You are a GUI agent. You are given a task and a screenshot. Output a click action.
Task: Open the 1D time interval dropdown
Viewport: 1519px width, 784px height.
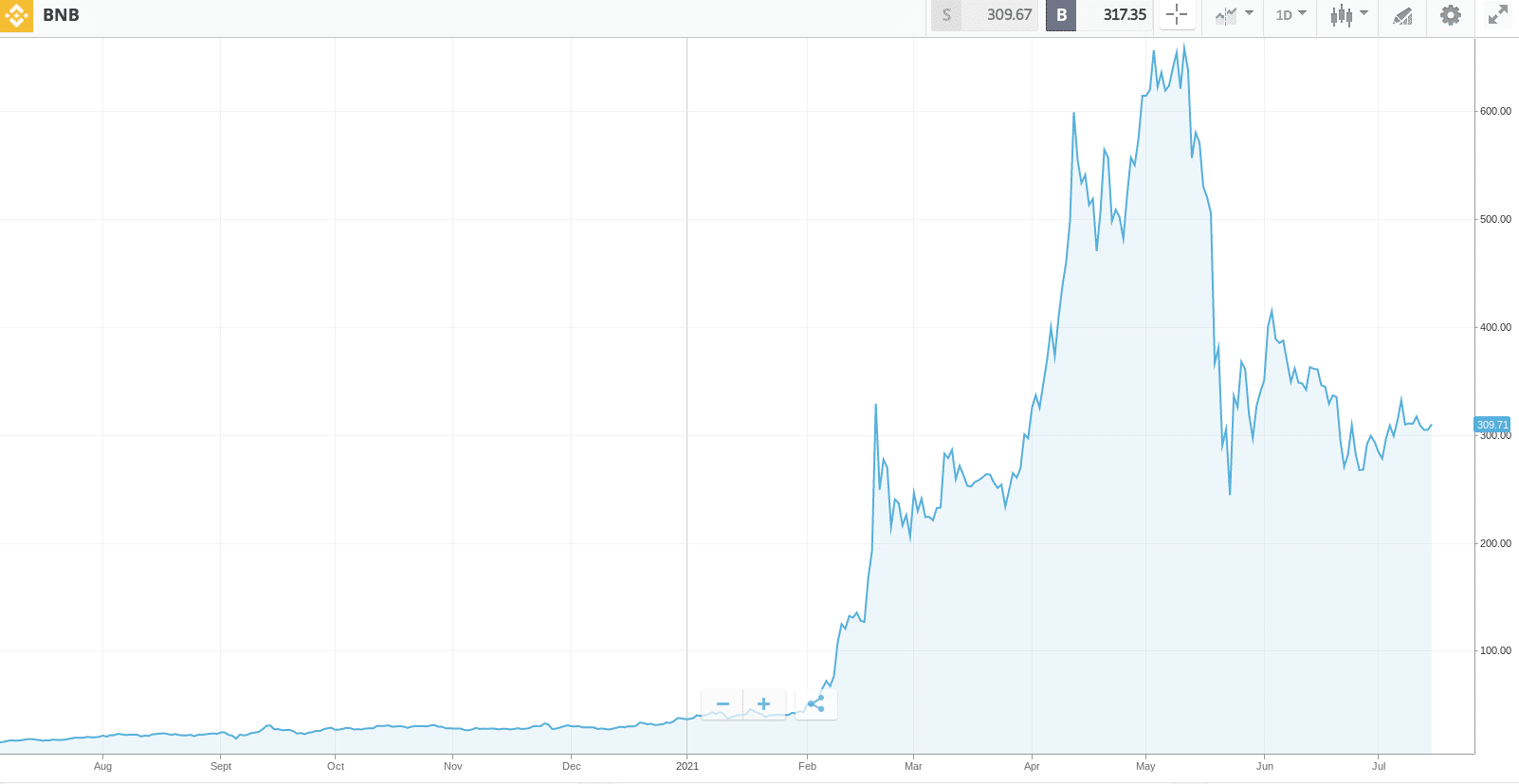tap(1290, 15)
